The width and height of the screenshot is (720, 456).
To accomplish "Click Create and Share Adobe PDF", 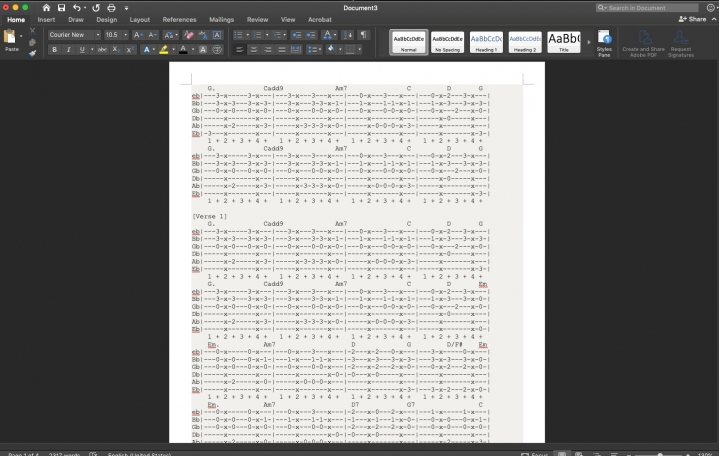I will click(643, 44).
